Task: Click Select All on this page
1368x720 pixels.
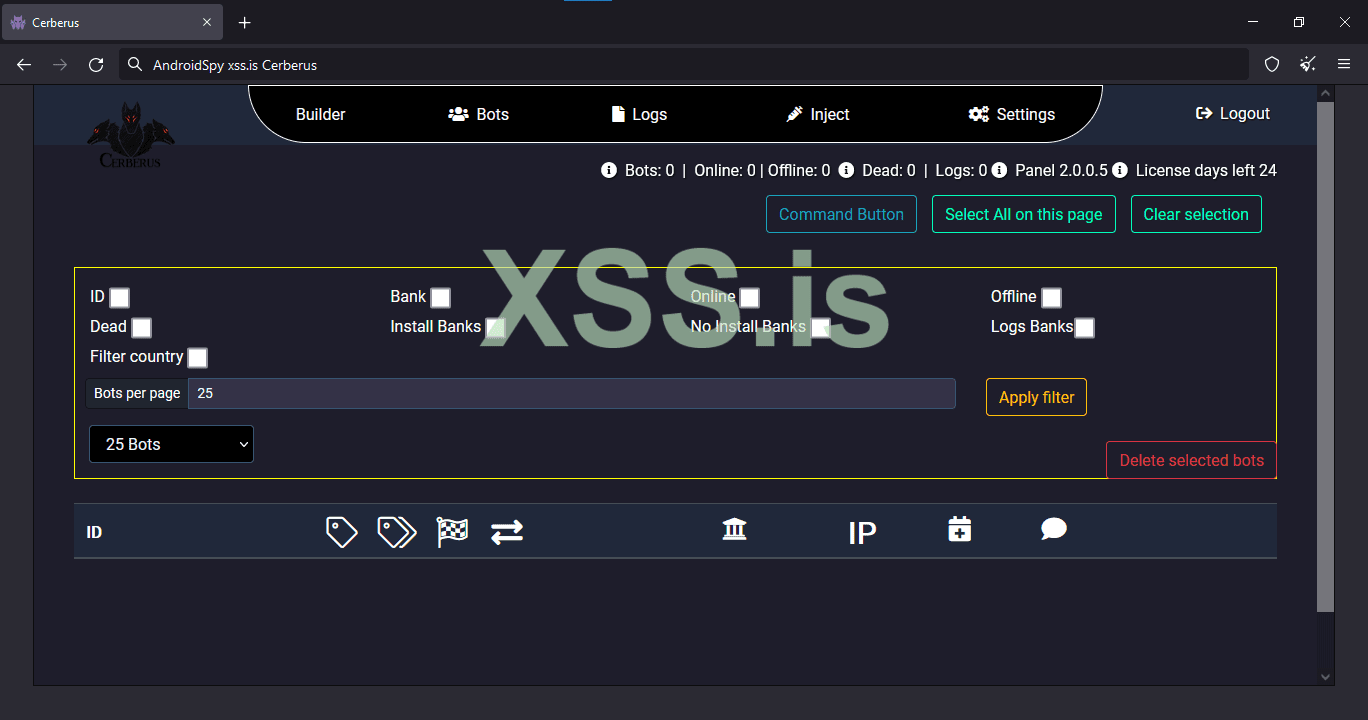Action: (1024, 214)
